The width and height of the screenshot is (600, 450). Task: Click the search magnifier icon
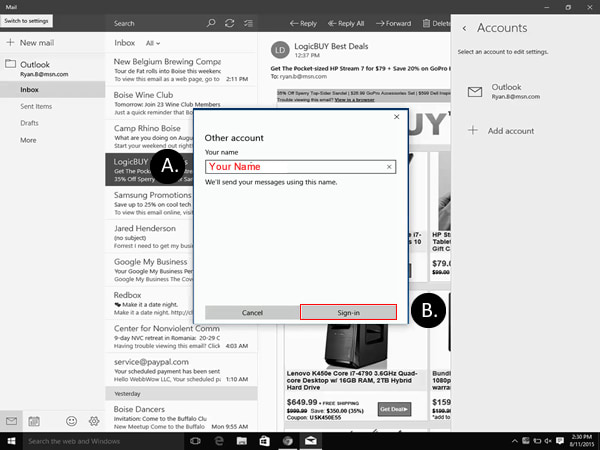click(210, 23)
